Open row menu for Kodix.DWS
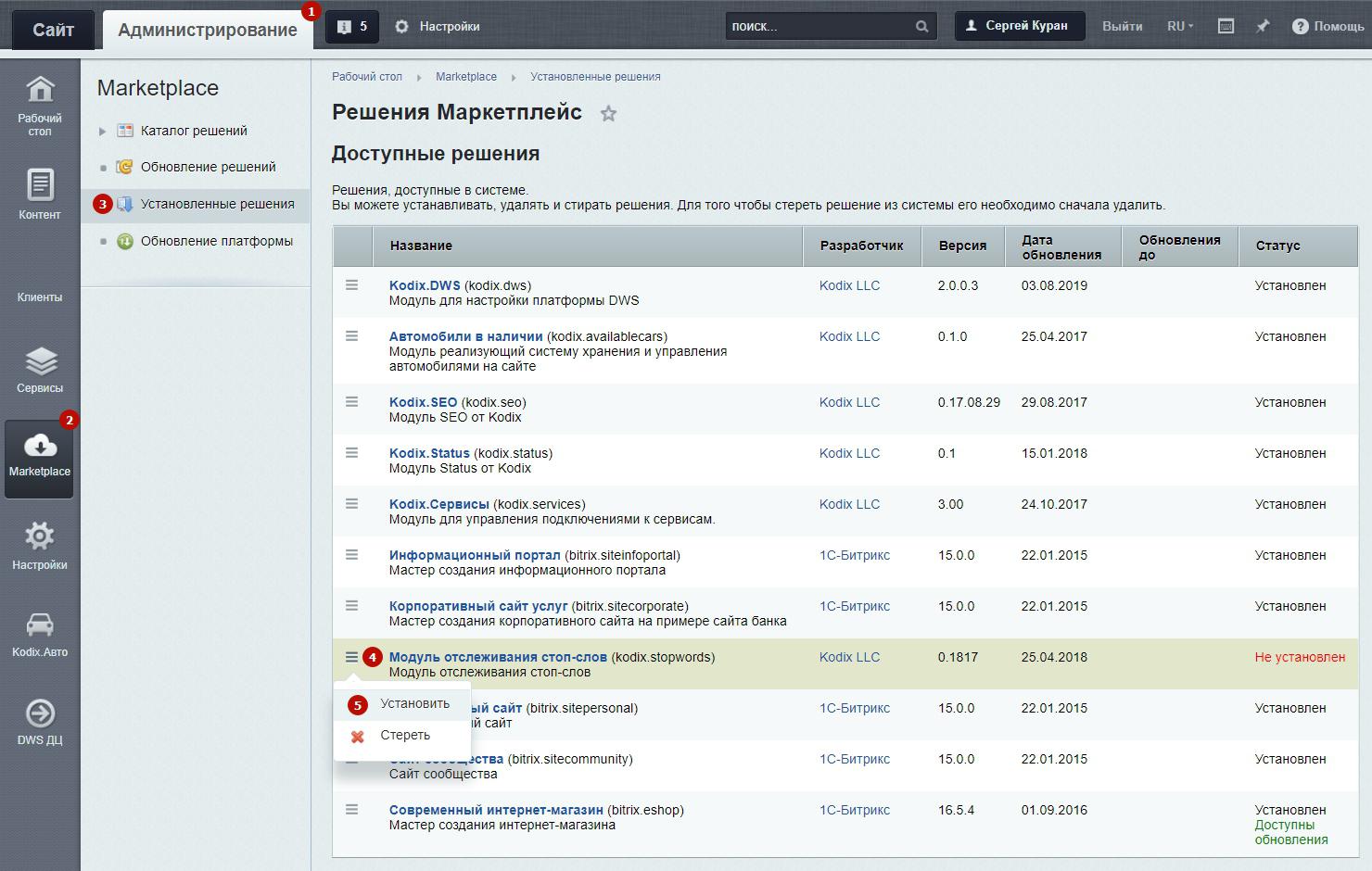This screenshot has width=1372, height=871. pyautogui.click(x=351, y=285)
